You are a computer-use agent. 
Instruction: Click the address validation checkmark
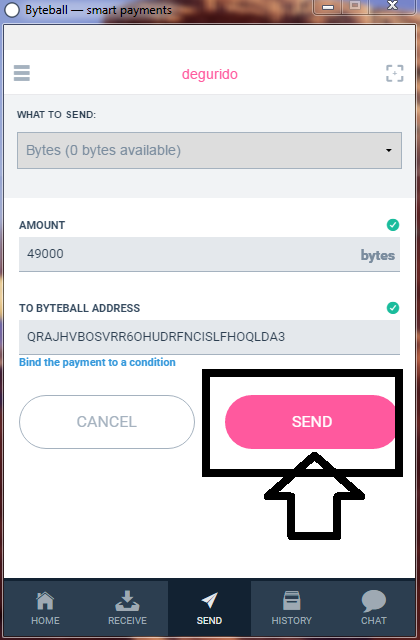tap(393, 308)
